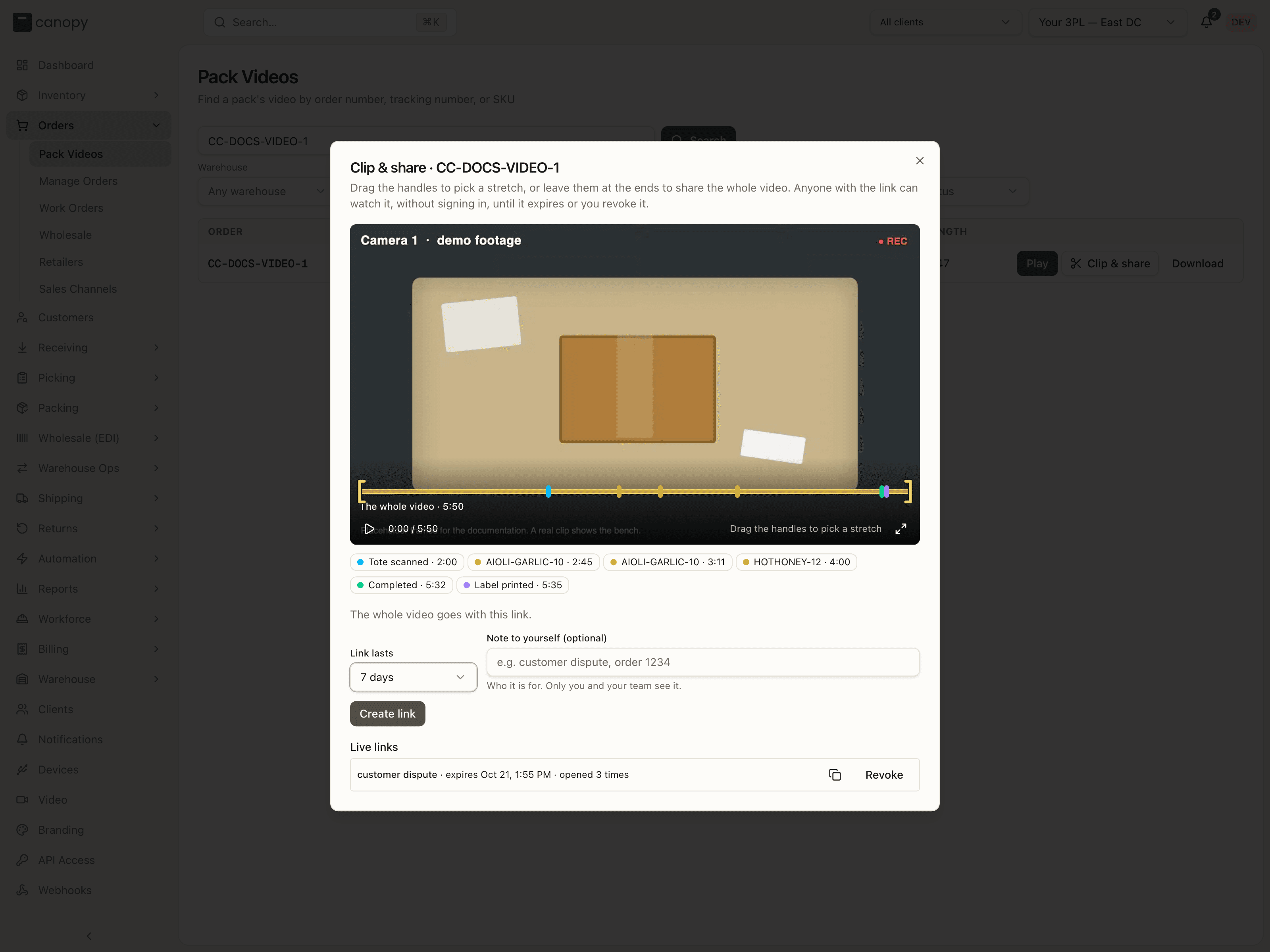This screenshot has width=1270, height=952.
Task: Click the Devices sidebar icon
Action: [x=22, y=770]
